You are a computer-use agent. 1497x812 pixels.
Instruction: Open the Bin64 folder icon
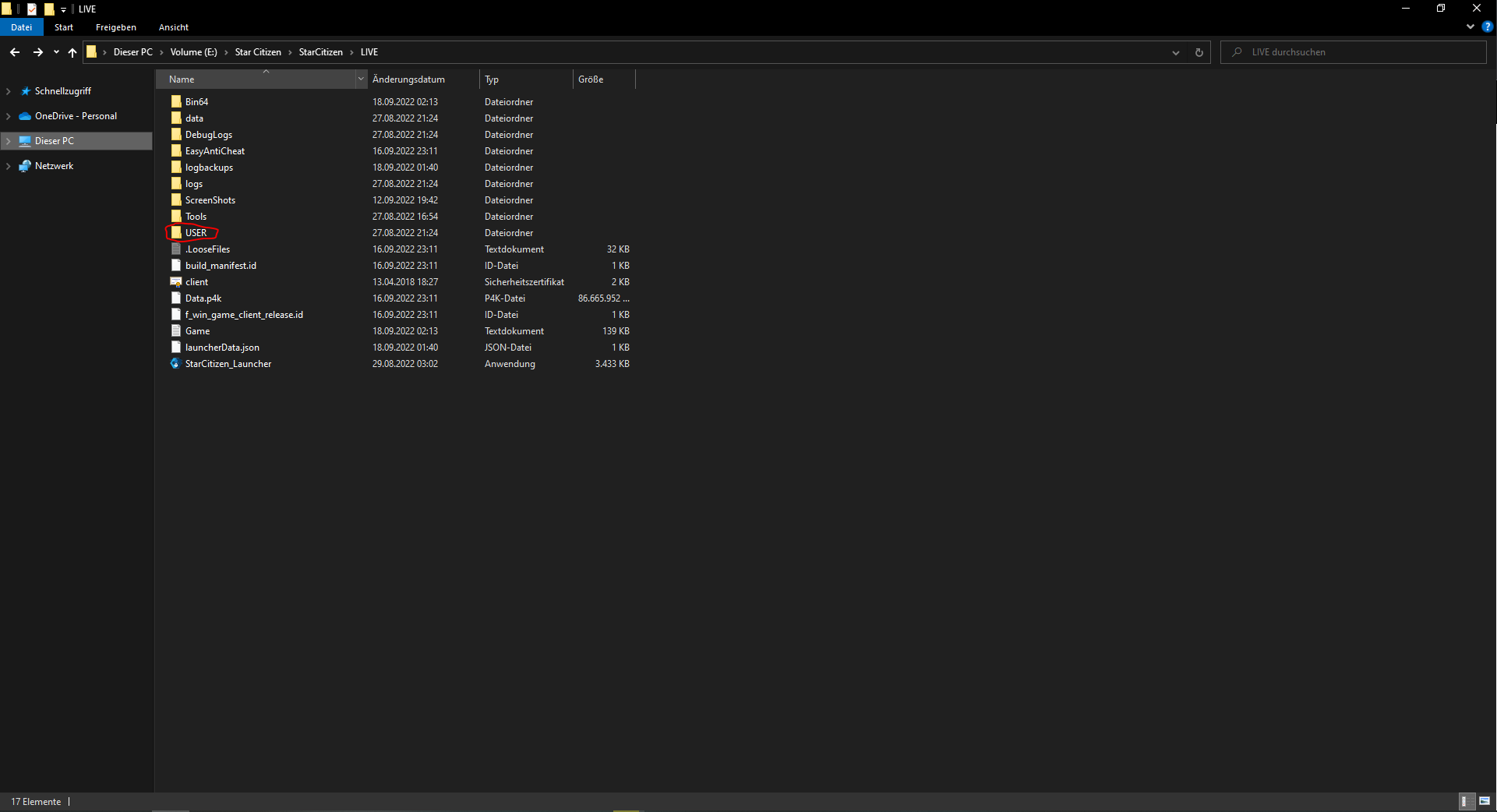click(x=176, y=101)
